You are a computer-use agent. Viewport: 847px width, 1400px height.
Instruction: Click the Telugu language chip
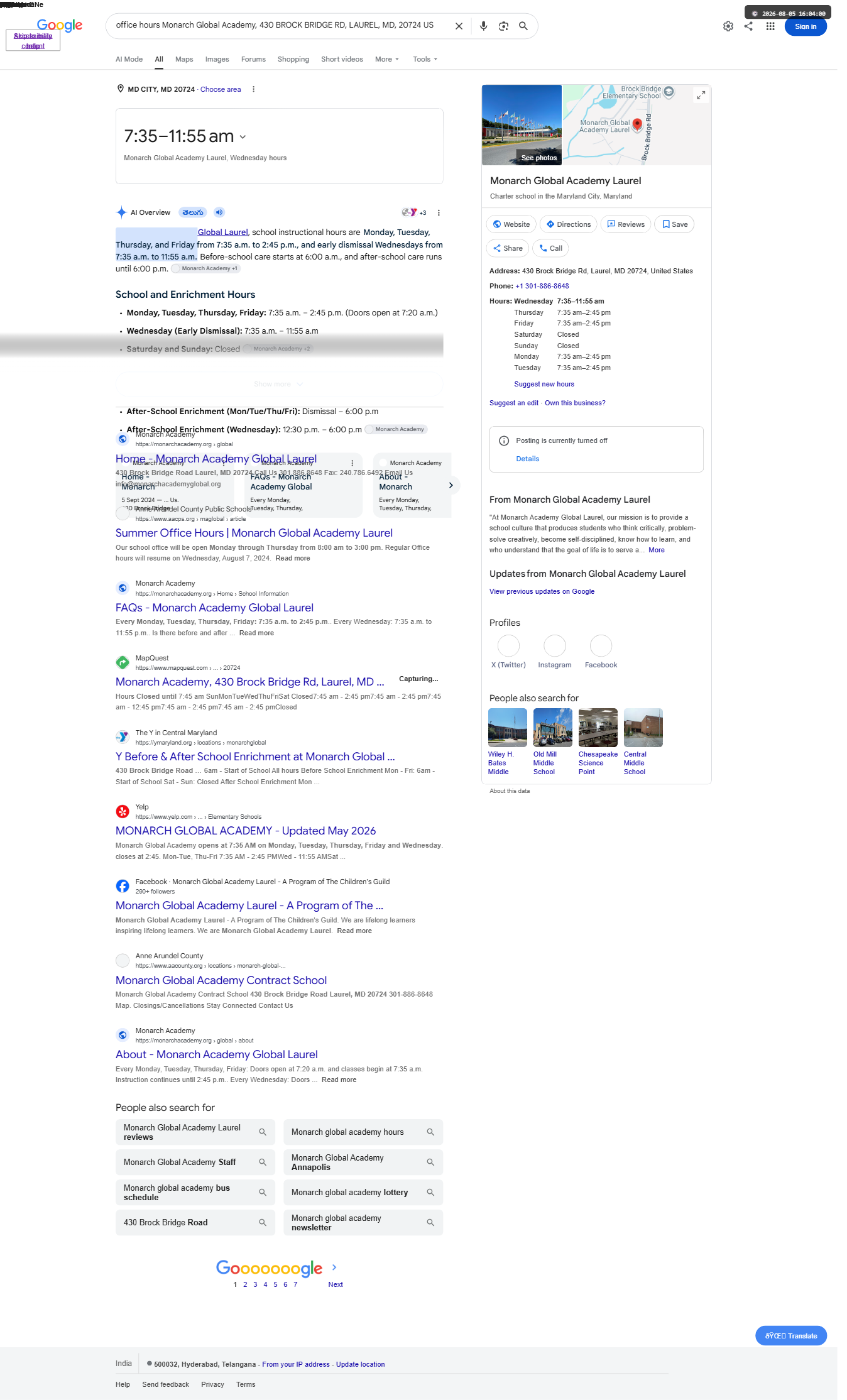tap(193, 212)
